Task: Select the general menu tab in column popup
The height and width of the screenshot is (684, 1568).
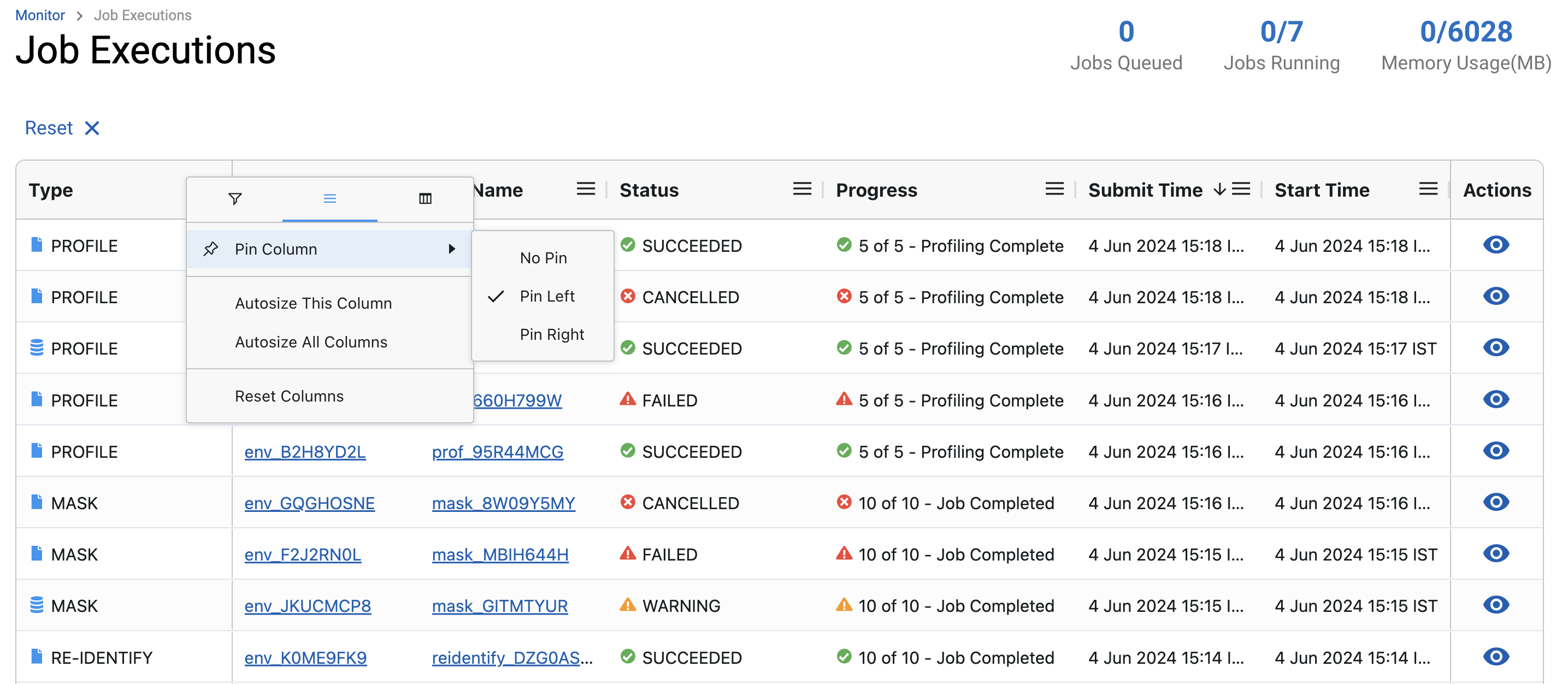Action: pyautogui.click(x=329, y=198)
